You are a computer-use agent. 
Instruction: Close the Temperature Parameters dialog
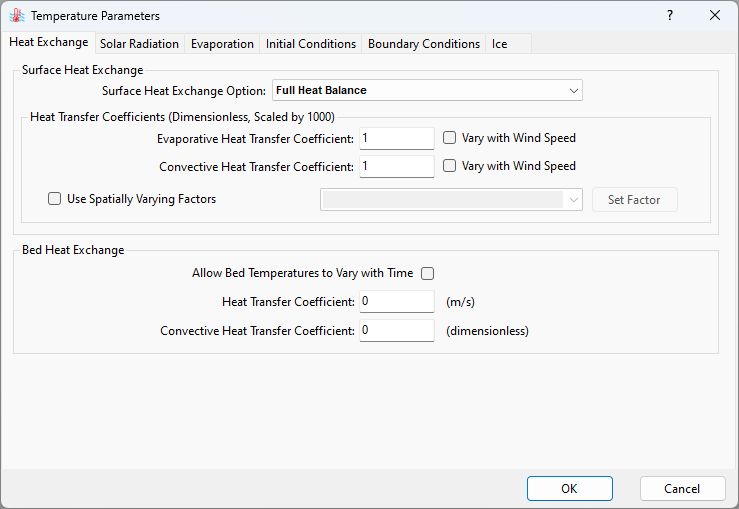[715, 16]
